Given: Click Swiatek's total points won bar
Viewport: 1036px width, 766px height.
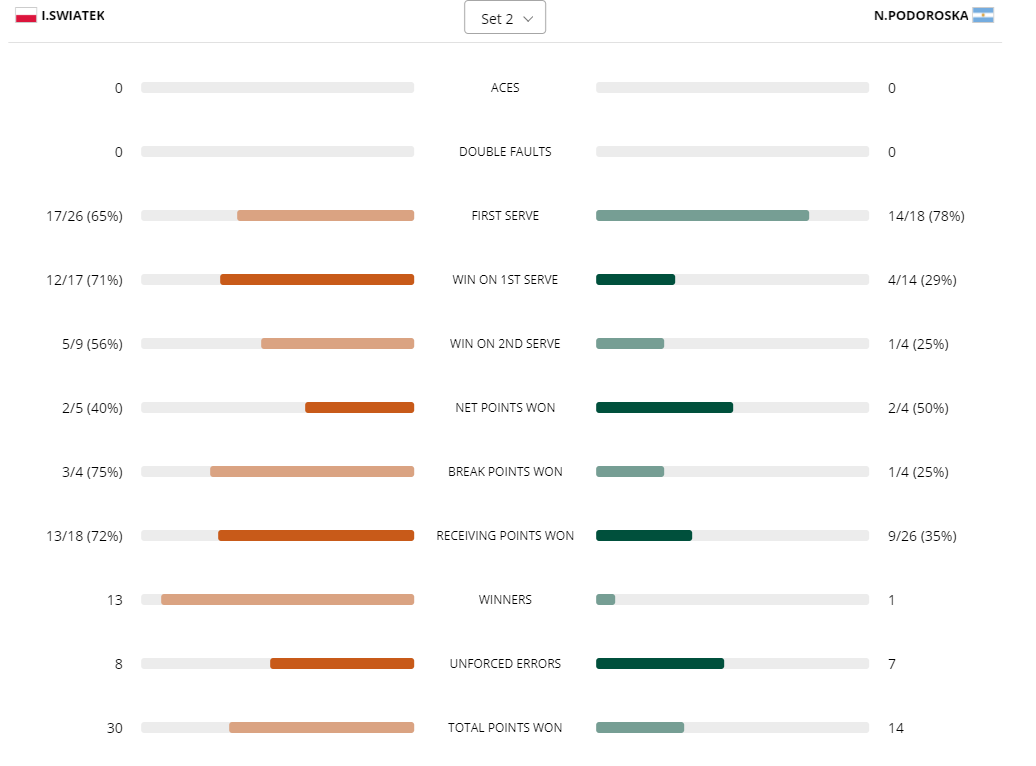Looking at the screenshot, I should tap(321, 728).
